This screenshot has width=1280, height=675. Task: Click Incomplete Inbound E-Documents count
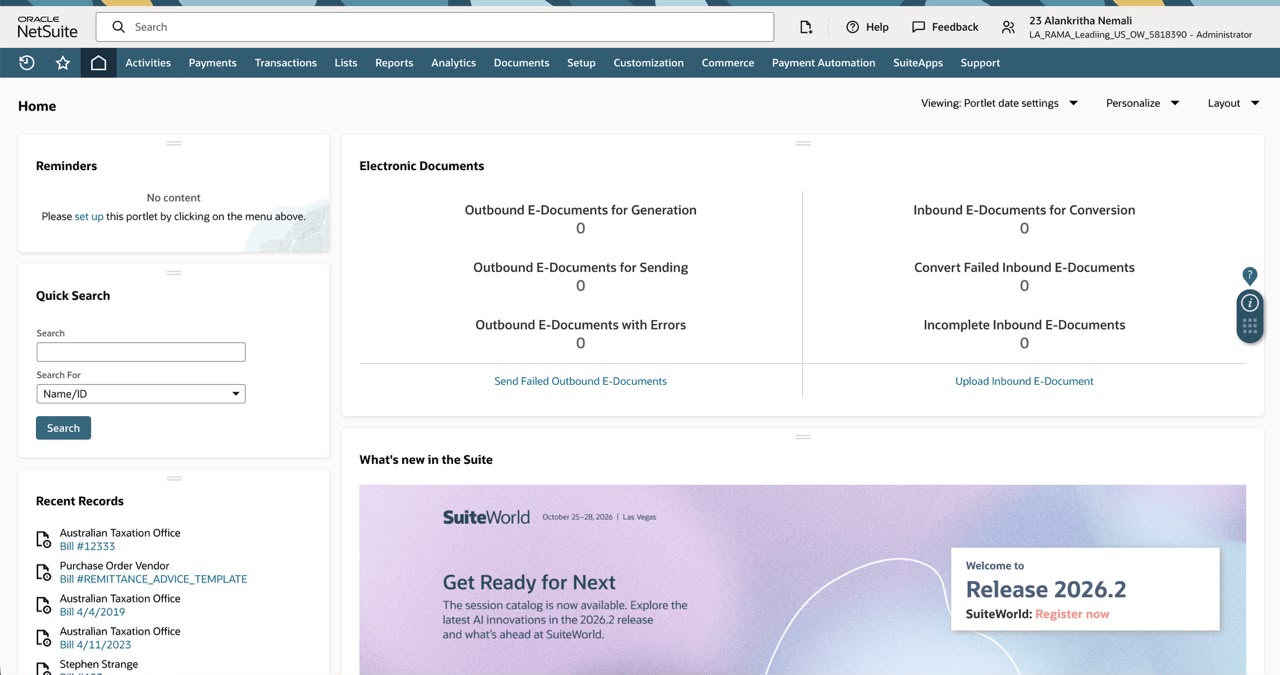coord(1024,343)
